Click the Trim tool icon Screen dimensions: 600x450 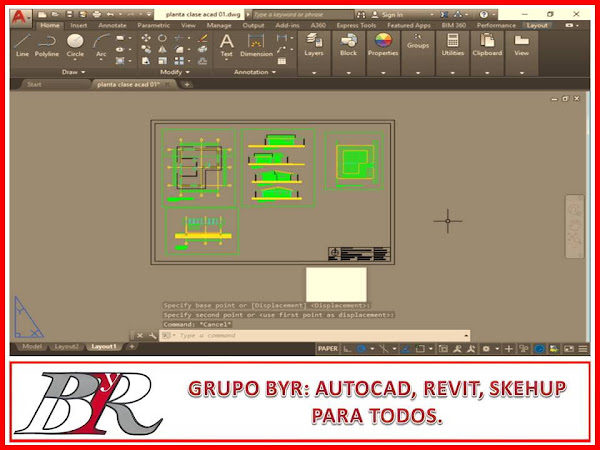pyautogui.click(x=179, y=38)
